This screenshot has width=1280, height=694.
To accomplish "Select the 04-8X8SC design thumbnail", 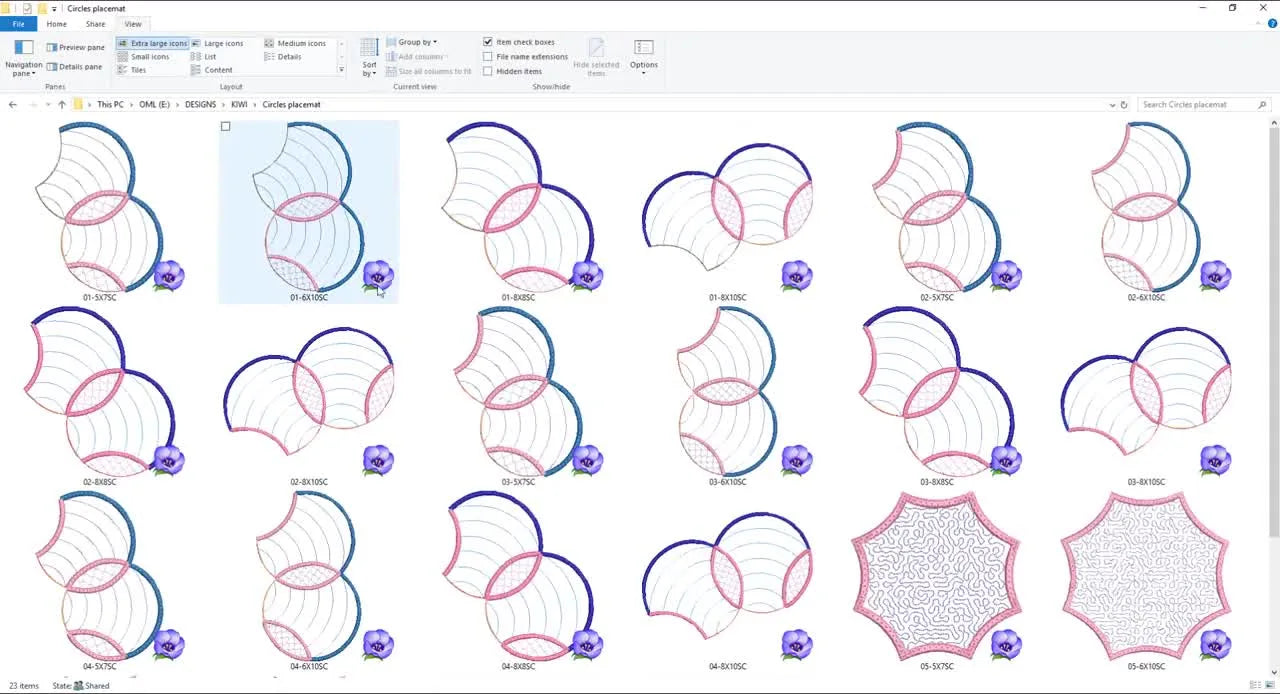I will pyautogui.click(x=518, y=575).
